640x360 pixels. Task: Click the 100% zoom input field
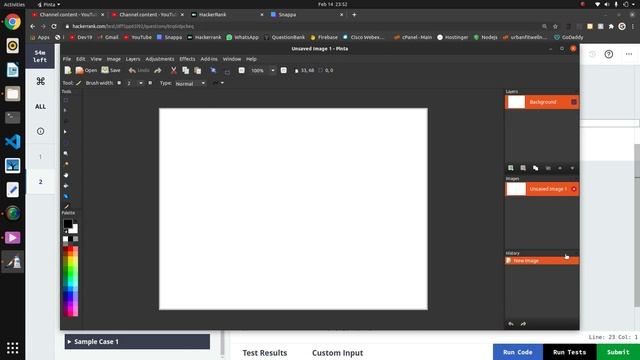click(259, 70)
